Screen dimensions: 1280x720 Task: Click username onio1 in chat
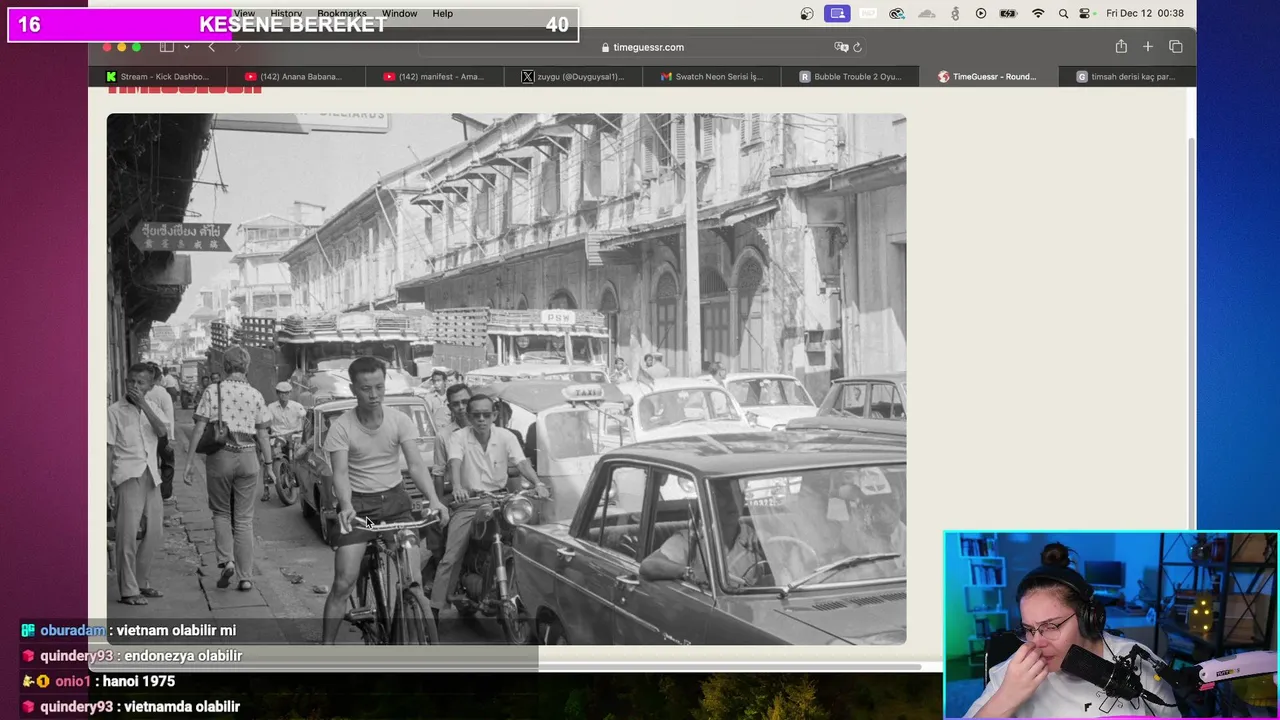[x=73, y=681]
